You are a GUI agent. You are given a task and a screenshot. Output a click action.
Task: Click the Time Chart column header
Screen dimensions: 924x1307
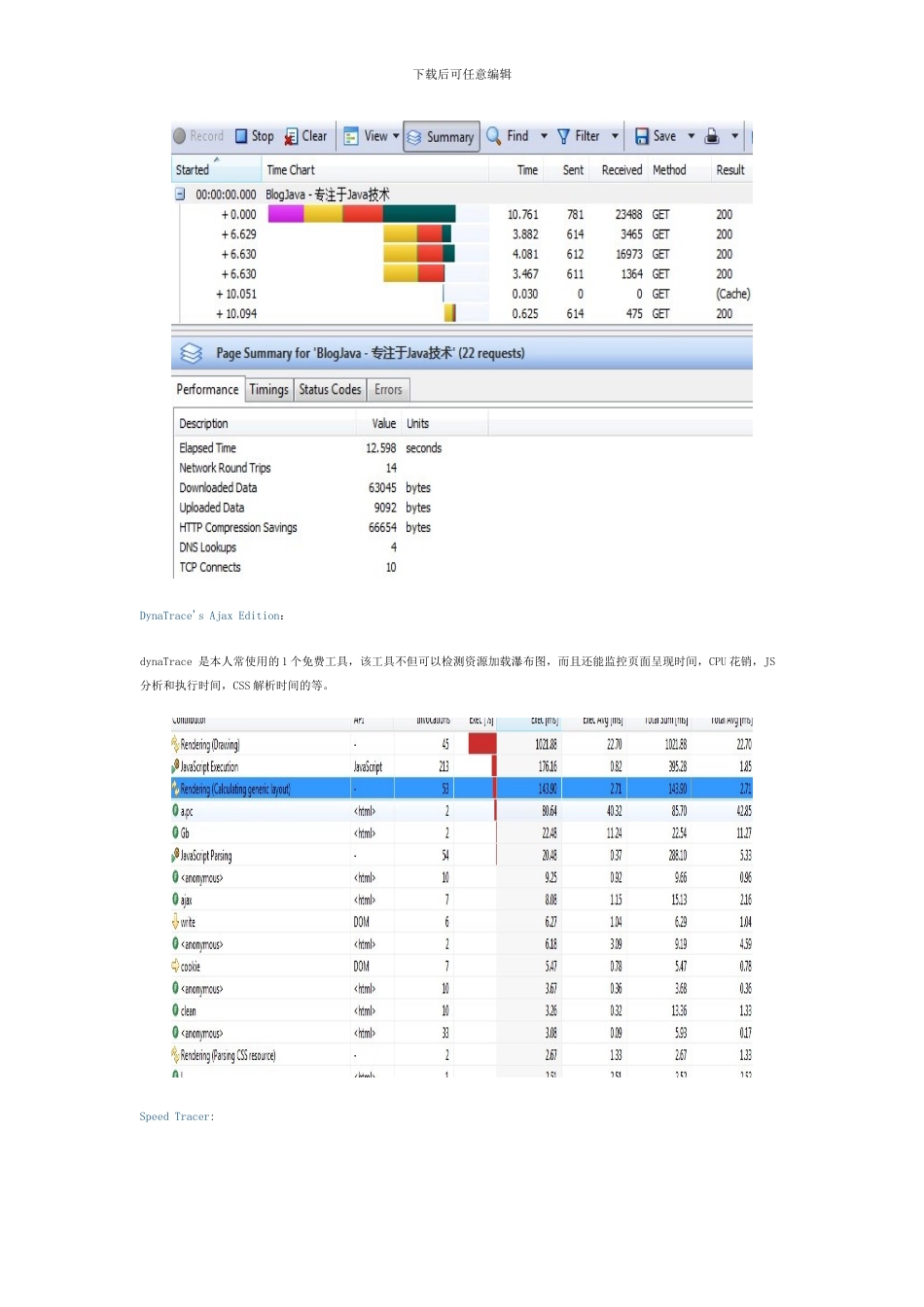[x=291, y=170]
